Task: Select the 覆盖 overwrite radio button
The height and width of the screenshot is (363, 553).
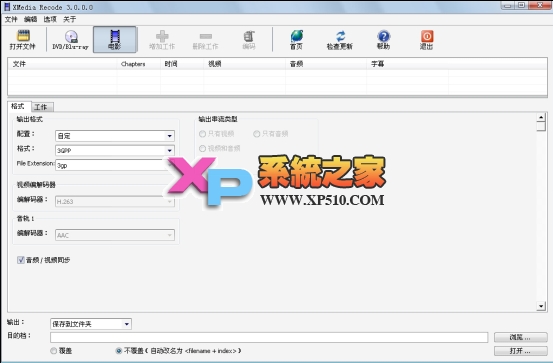Action: point(54,351)
